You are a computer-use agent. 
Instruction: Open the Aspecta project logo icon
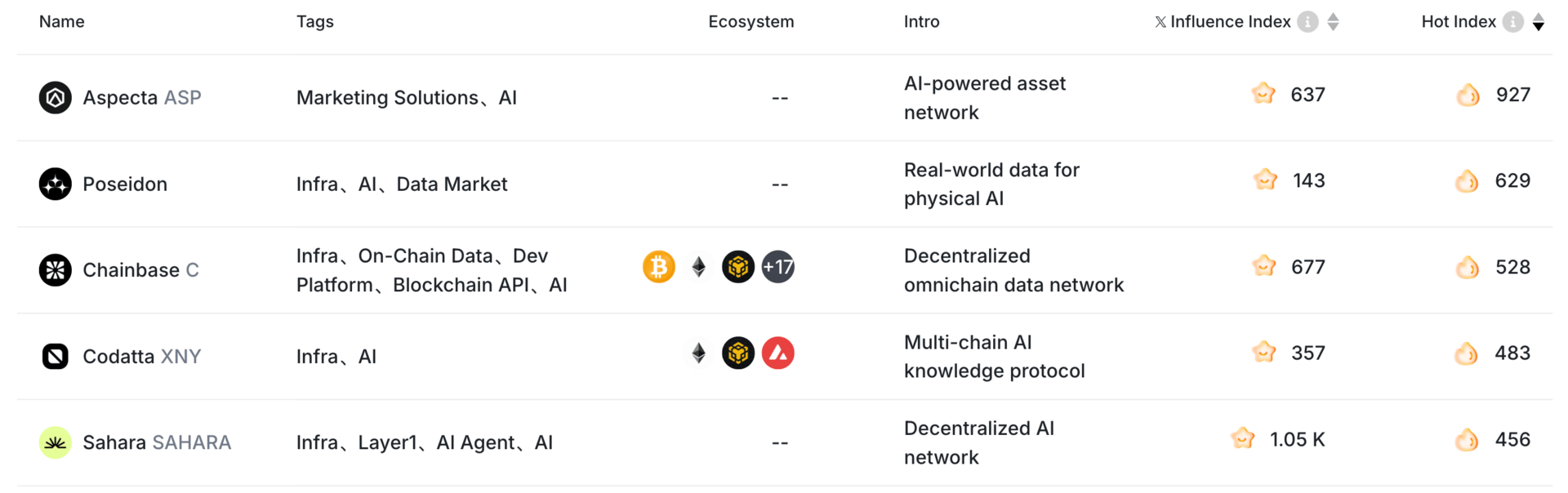(56, 98)
